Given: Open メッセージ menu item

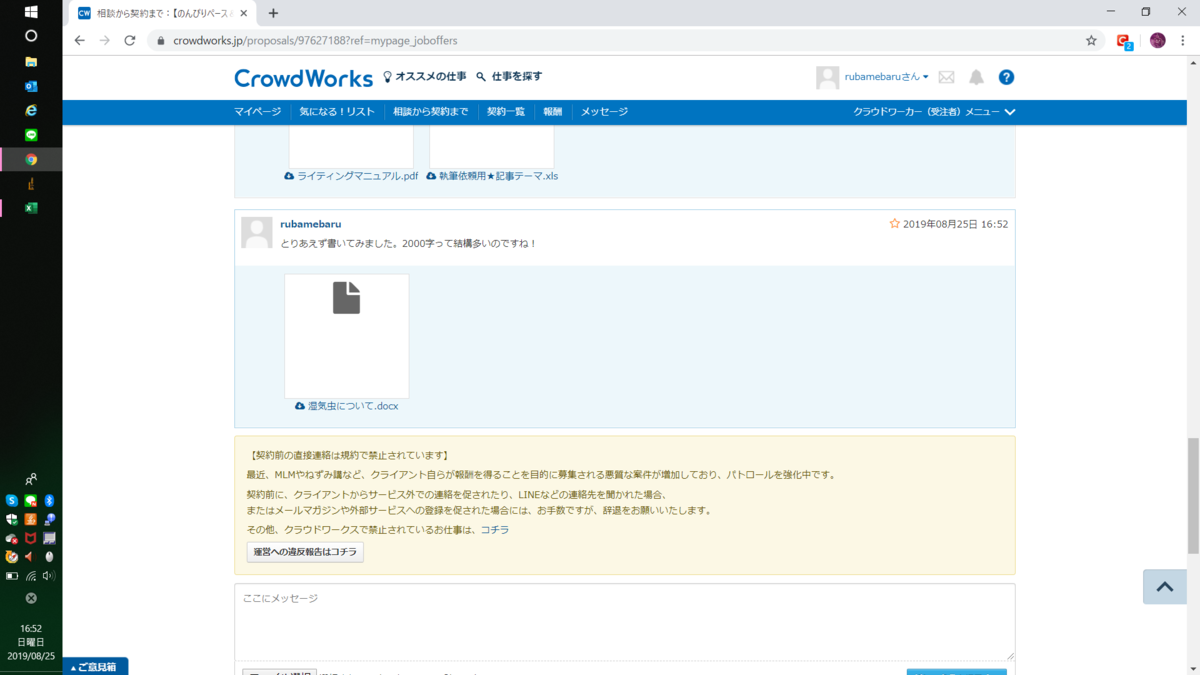Looking at the screenshot, I should pos(604,112).
